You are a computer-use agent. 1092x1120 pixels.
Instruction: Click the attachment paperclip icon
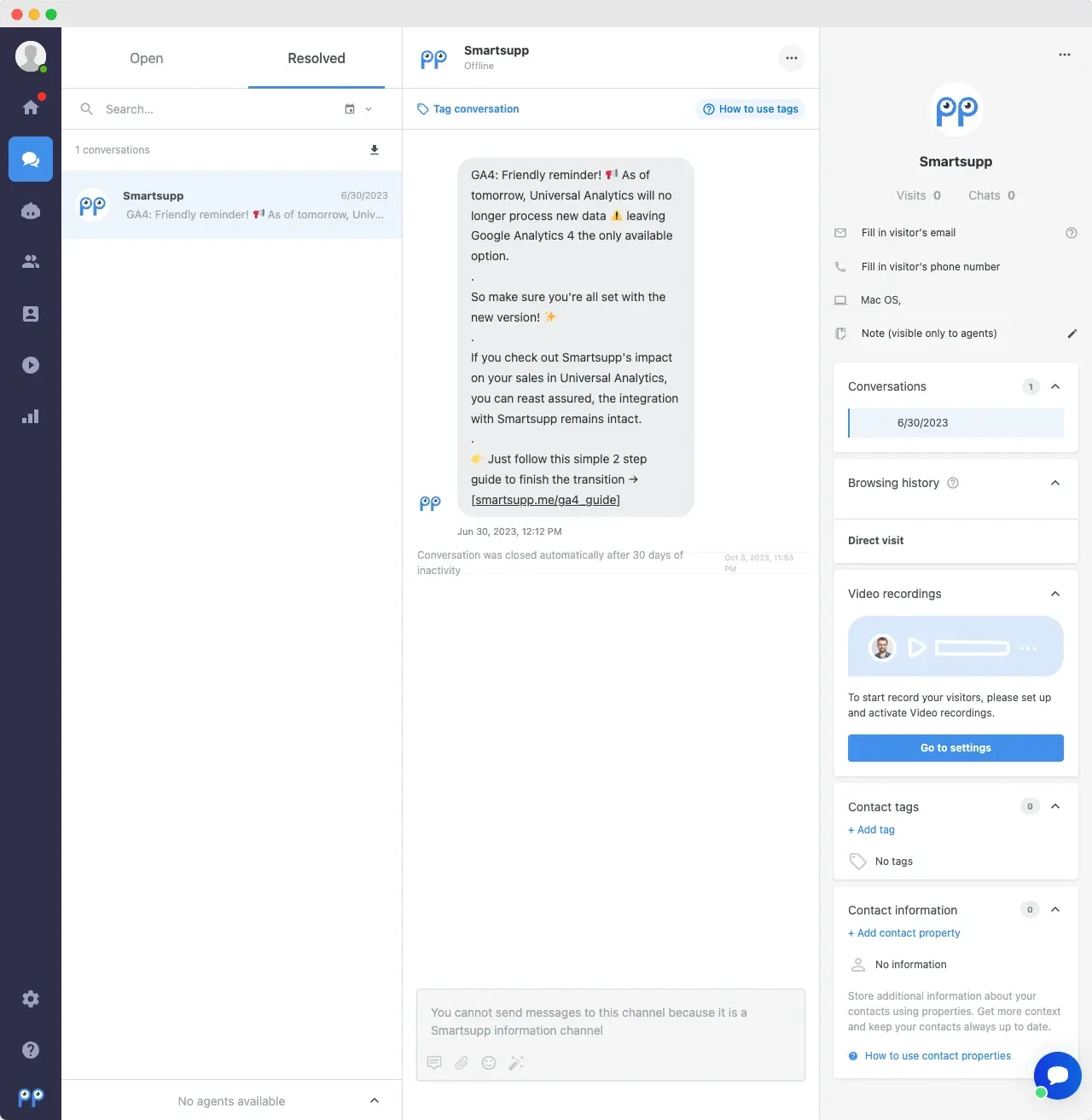[x=462, y=1063]
